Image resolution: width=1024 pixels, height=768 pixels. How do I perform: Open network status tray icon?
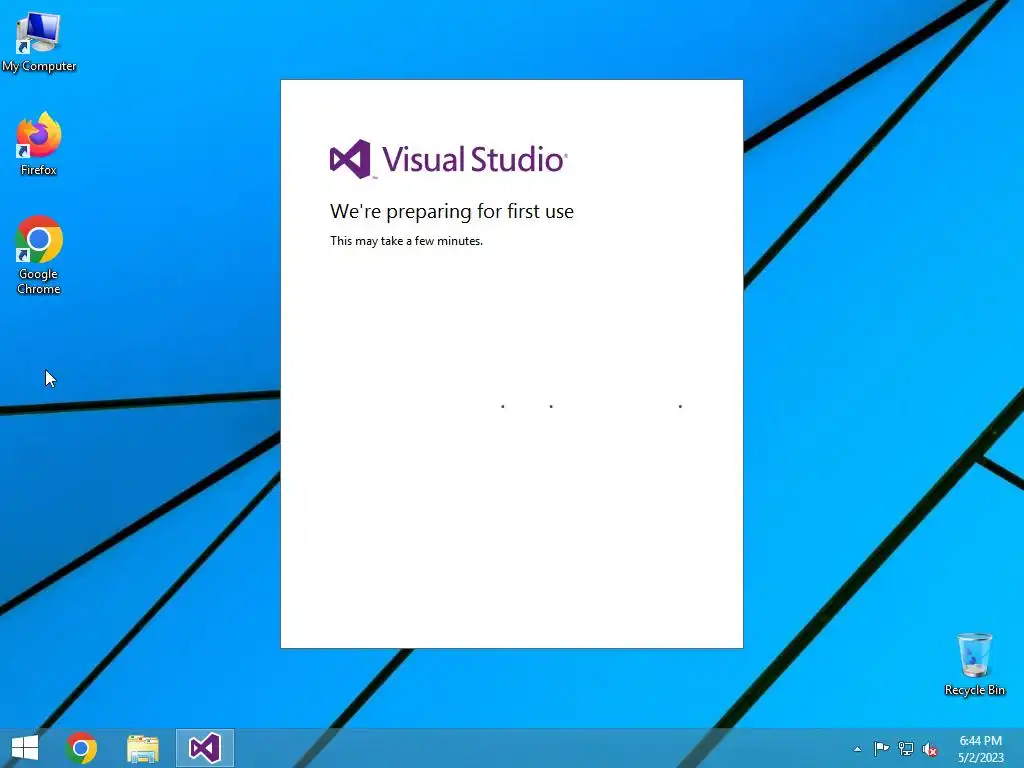tap(906, 748)
